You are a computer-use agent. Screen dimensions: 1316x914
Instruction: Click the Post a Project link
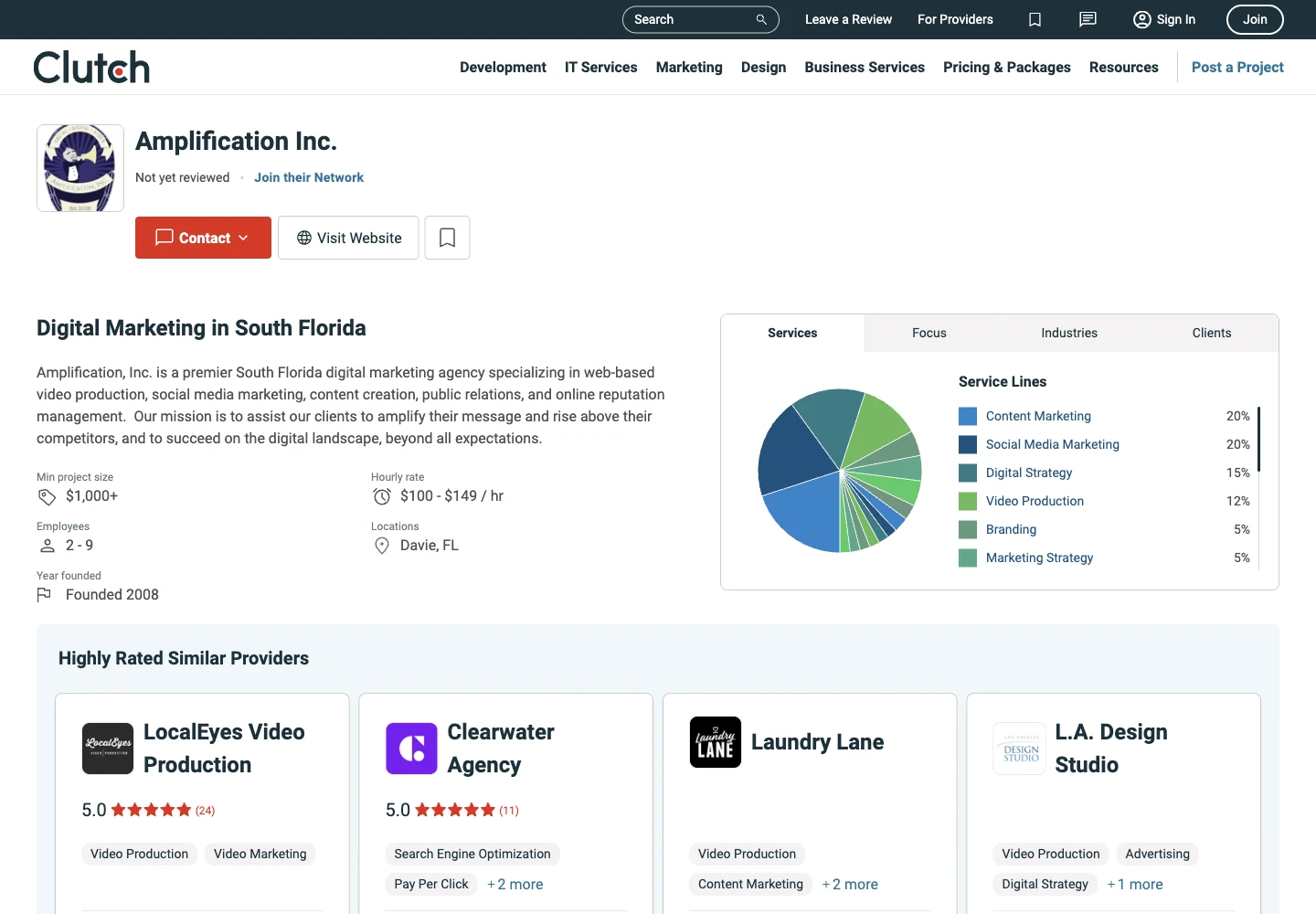(1237, 67)
